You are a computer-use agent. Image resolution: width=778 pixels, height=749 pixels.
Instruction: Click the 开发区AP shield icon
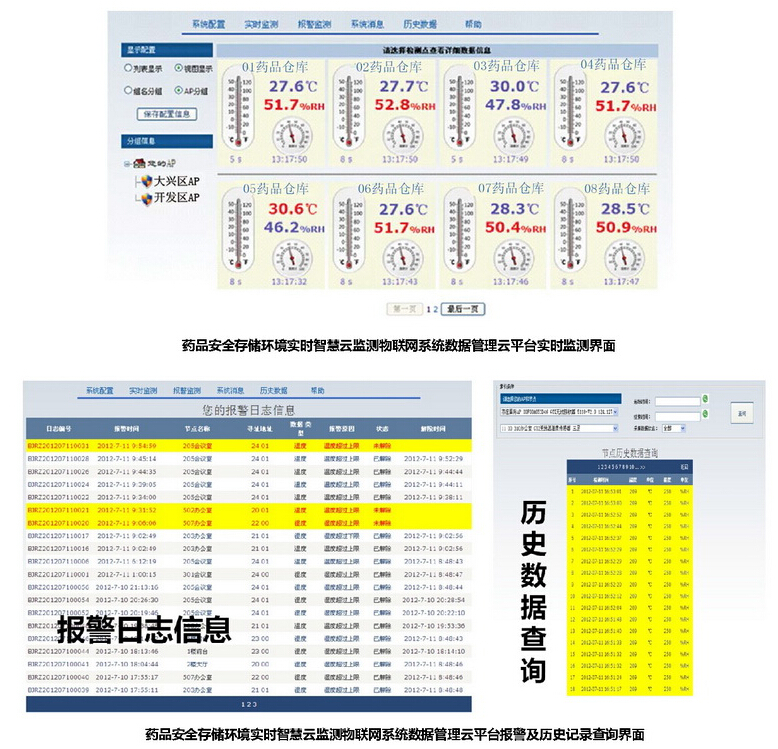point(144,198)
